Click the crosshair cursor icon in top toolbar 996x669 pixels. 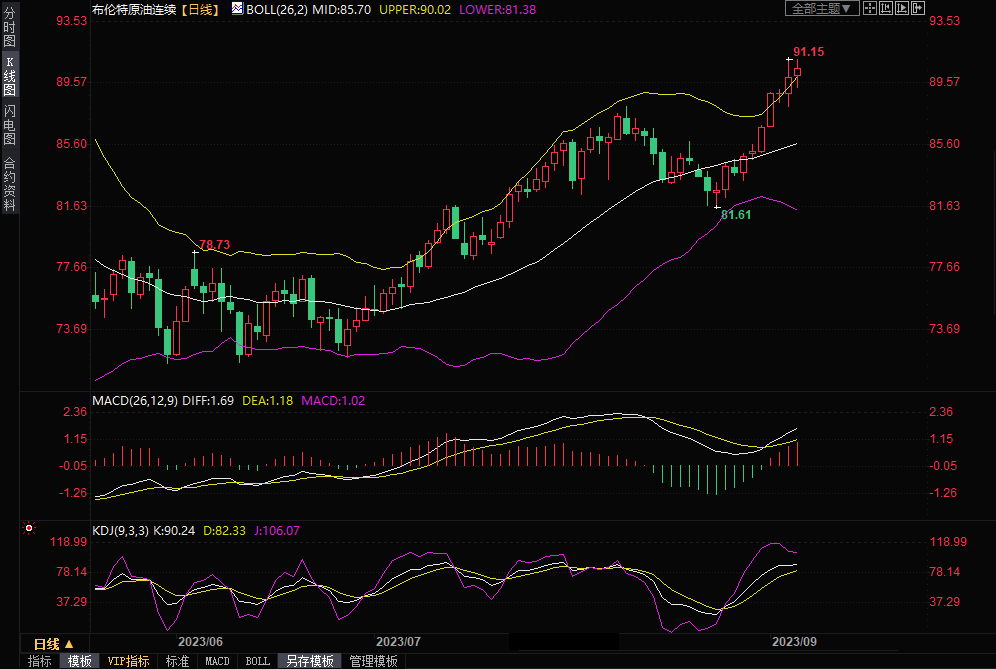tap(870, 8)
